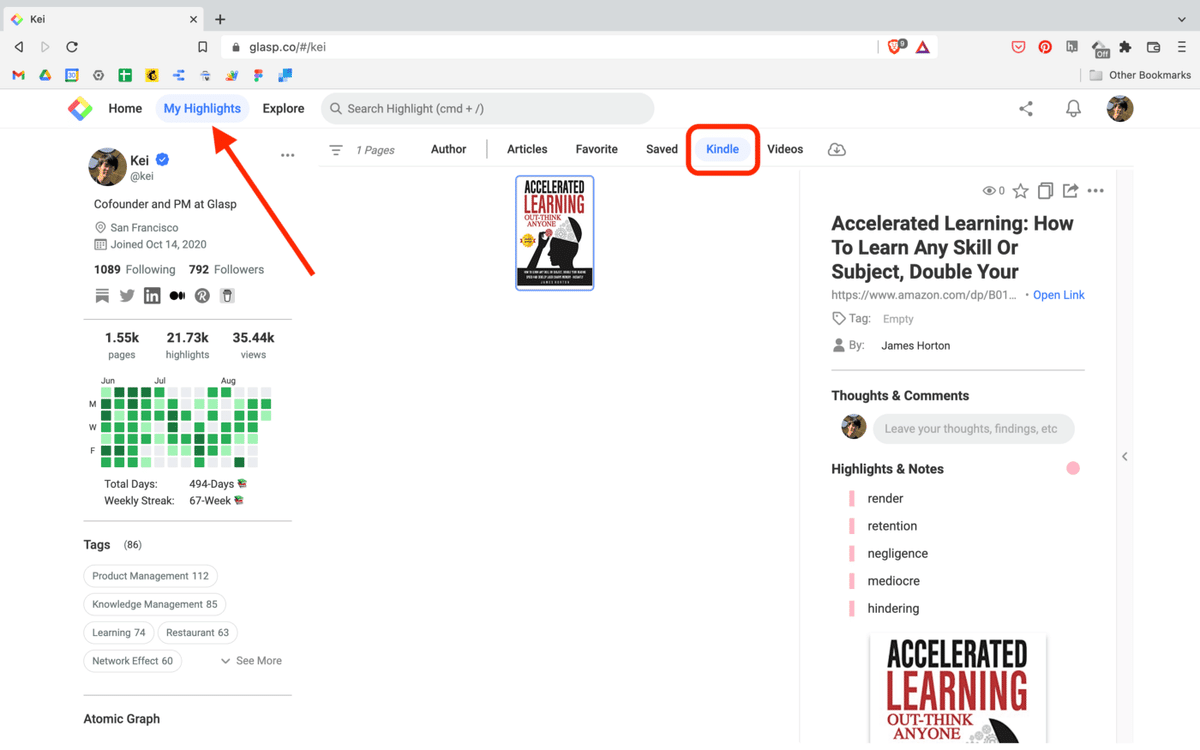The width and height of the screenshot is (1200, 750).
Task: Click the 1089 Following link
Action: tap(134, 269)
